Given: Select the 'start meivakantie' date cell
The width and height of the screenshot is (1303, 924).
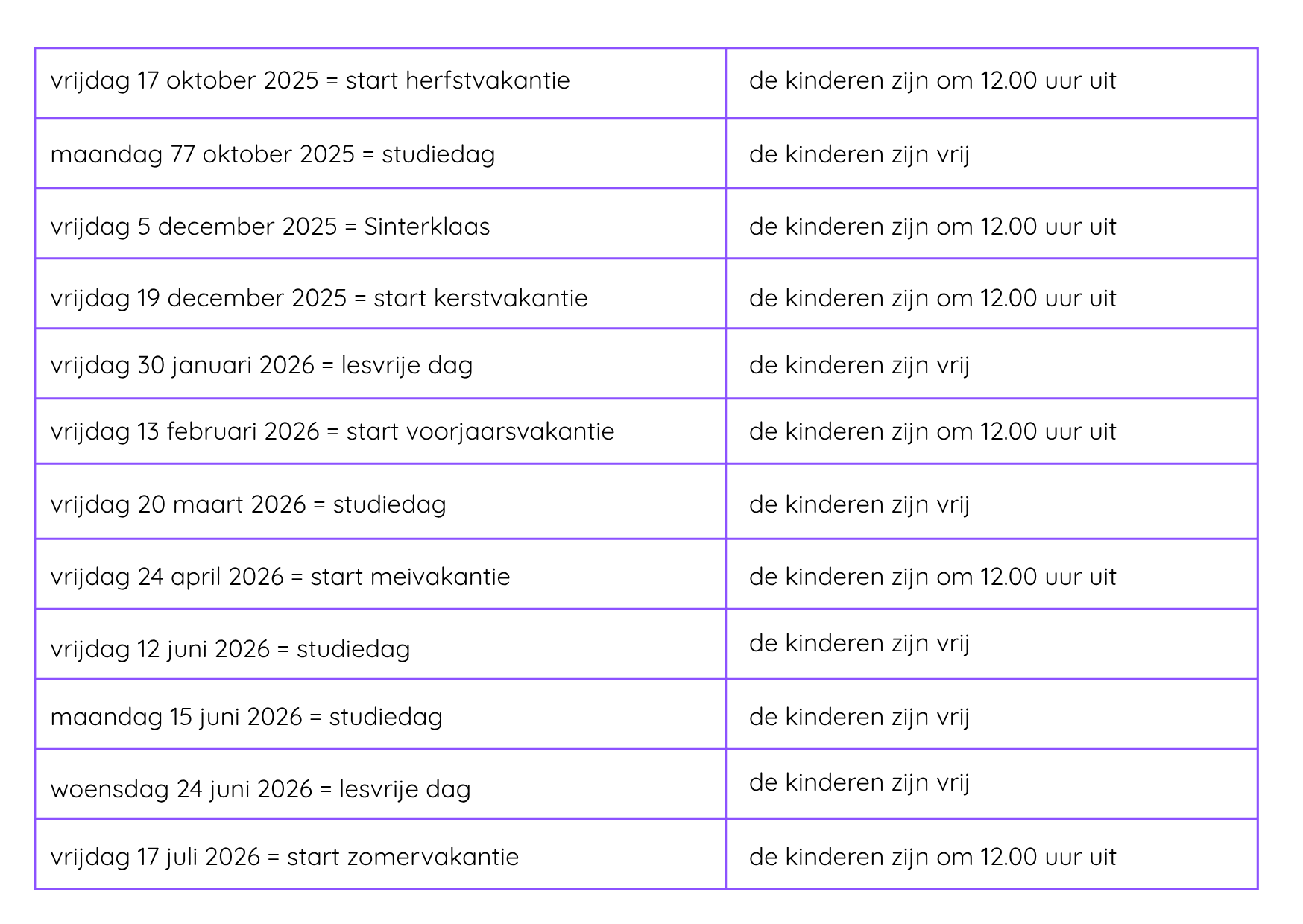Looking at the screenshot, I should (280, 577).
